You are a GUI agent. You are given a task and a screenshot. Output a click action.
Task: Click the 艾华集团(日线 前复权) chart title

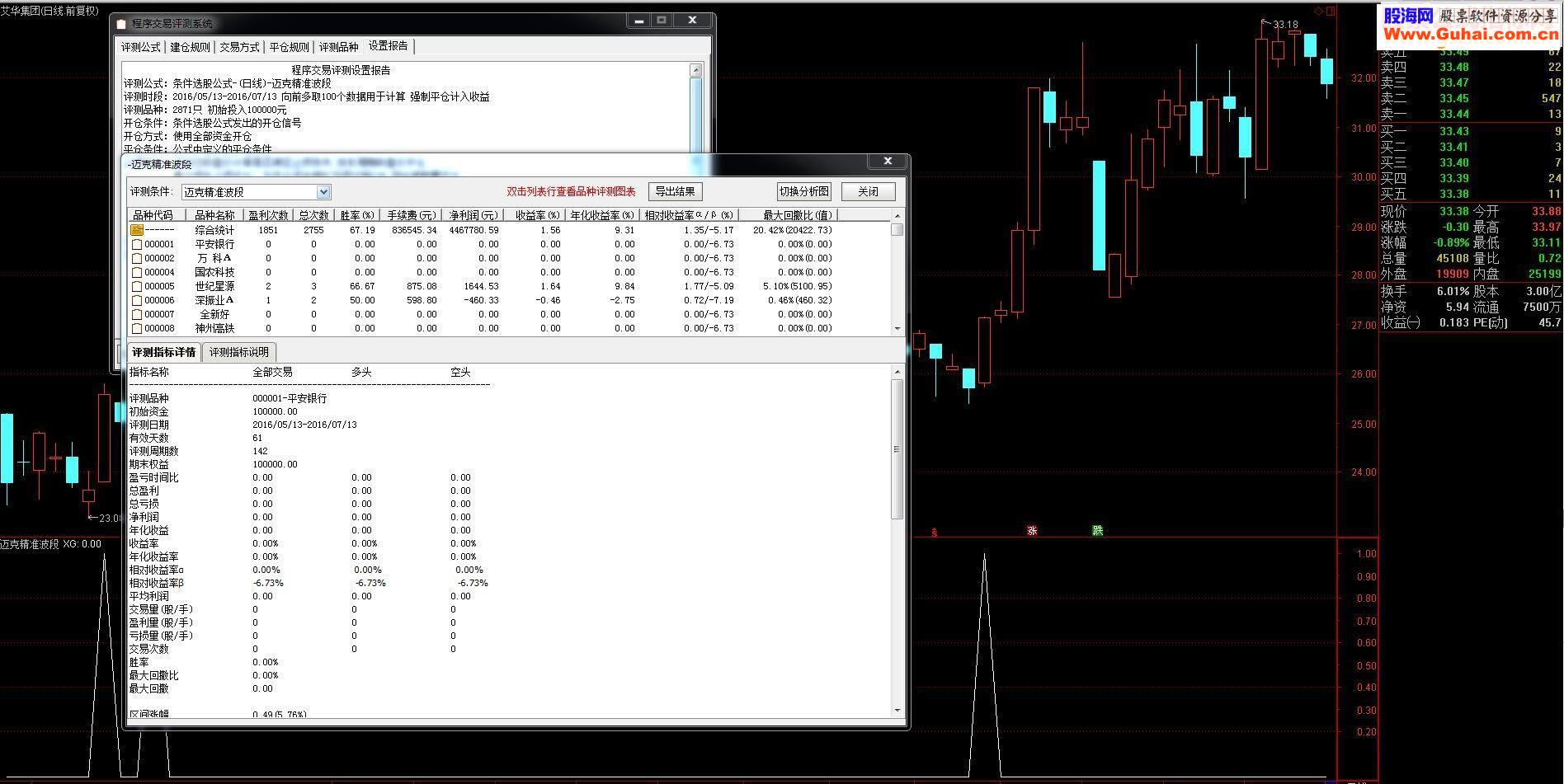[49, 11]
